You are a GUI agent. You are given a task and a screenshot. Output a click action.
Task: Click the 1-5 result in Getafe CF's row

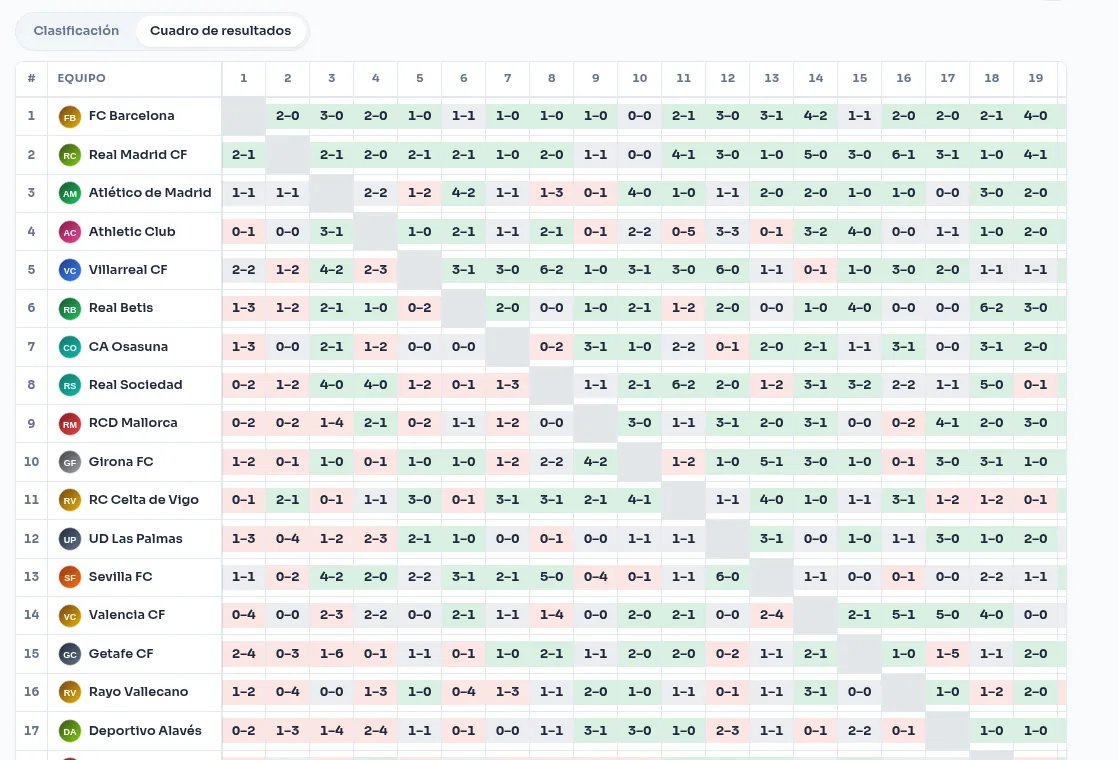[948, 653]
